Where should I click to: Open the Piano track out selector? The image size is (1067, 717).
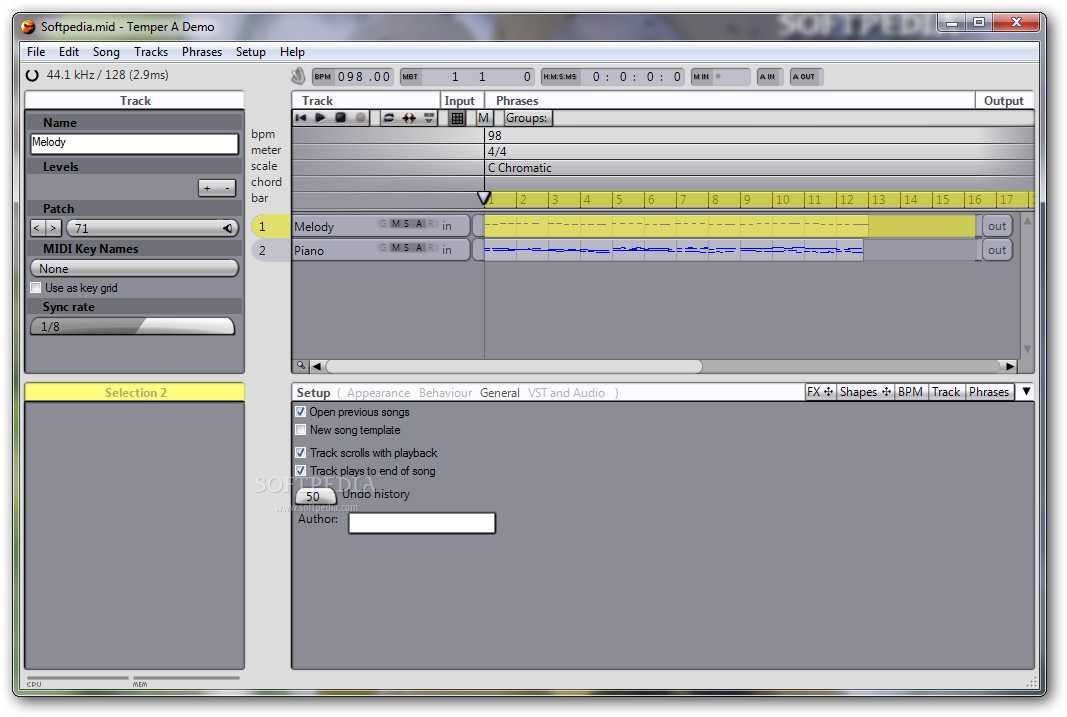pyautogui.click(x=997, y=250)
